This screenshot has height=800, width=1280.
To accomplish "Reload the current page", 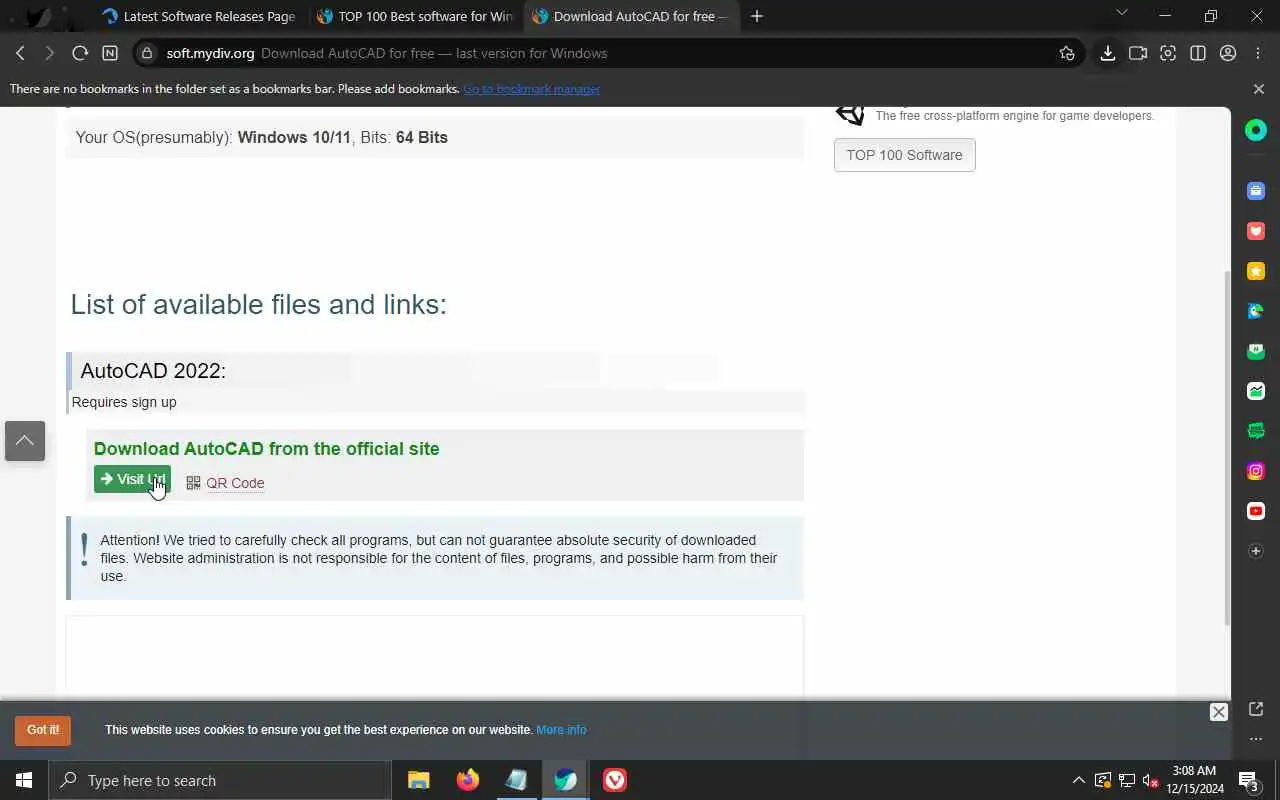I will (80, 53).
